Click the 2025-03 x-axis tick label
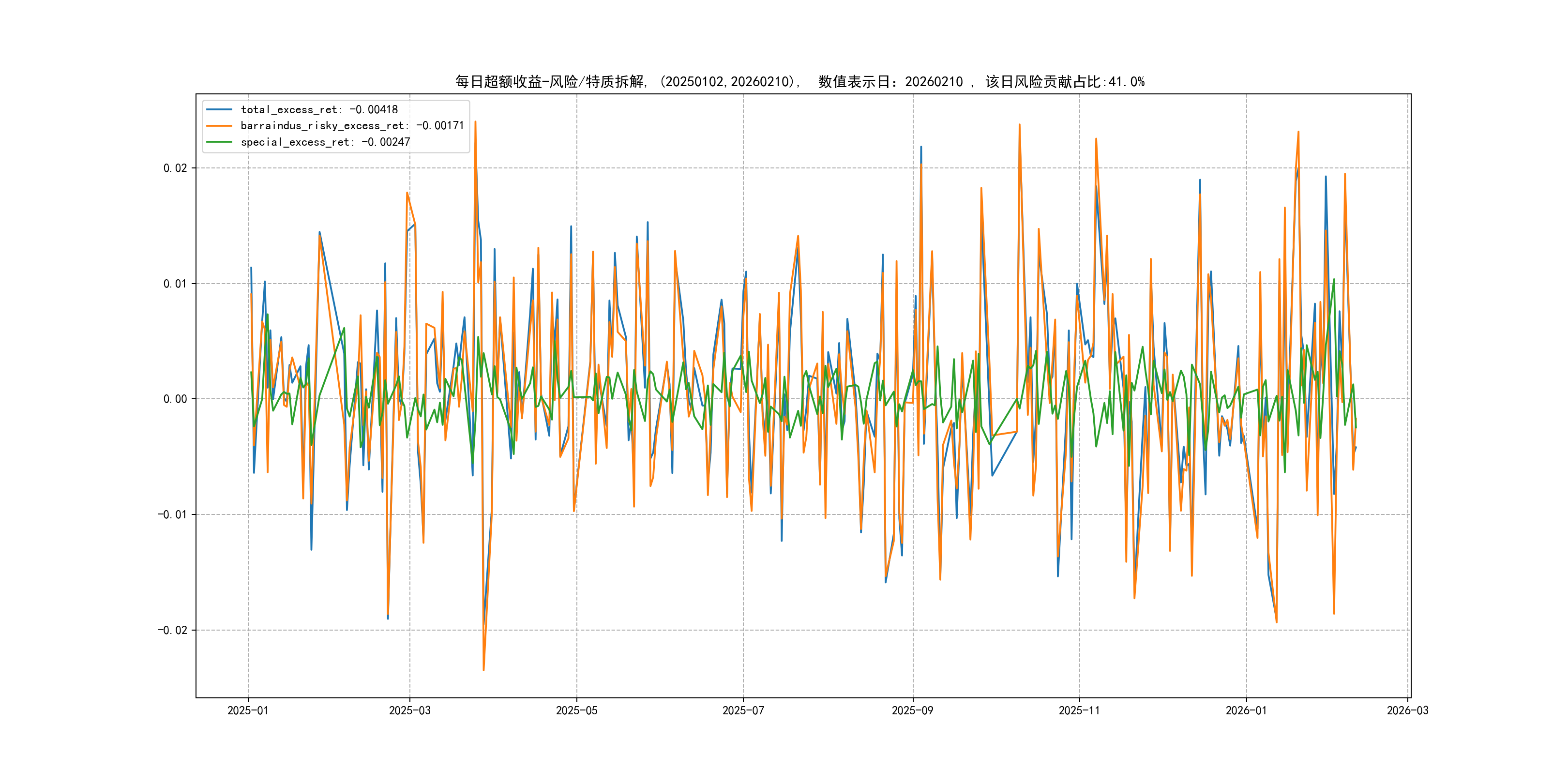This screenshot has height=784, width=1568. pos(409,711)
